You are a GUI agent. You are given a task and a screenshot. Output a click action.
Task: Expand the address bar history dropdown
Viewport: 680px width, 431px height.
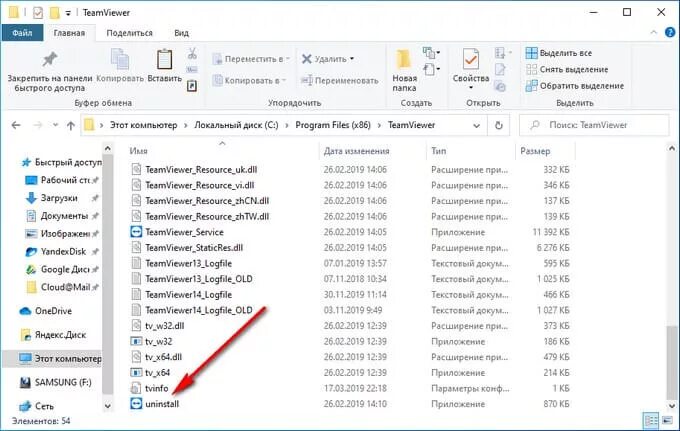coord(476,126)
